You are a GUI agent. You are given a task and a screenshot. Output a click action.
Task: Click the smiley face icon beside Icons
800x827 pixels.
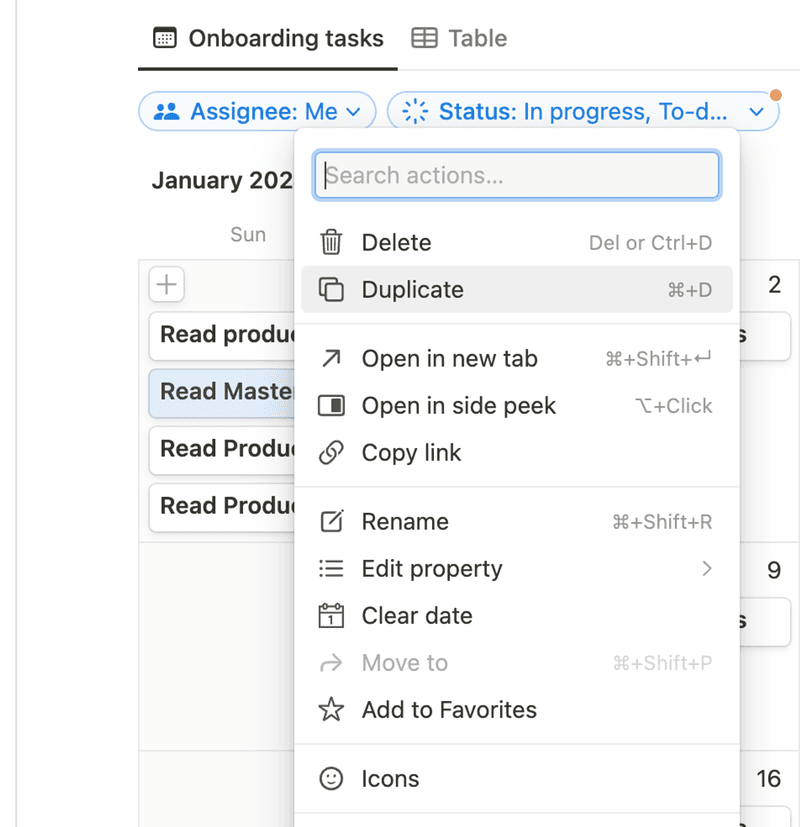330,778
